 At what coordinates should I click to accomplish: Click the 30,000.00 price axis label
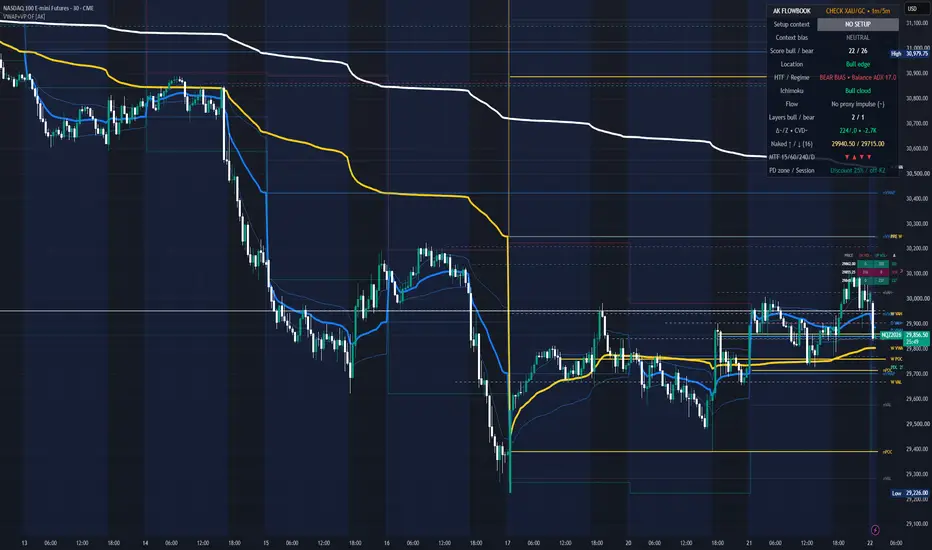tap(917, 298)
